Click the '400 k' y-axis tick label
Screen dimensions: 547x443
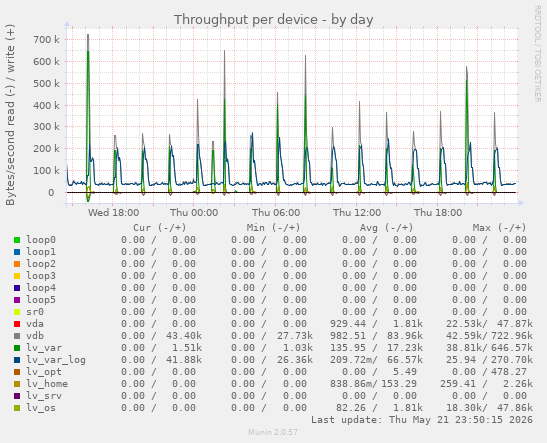tap(46, 105)
